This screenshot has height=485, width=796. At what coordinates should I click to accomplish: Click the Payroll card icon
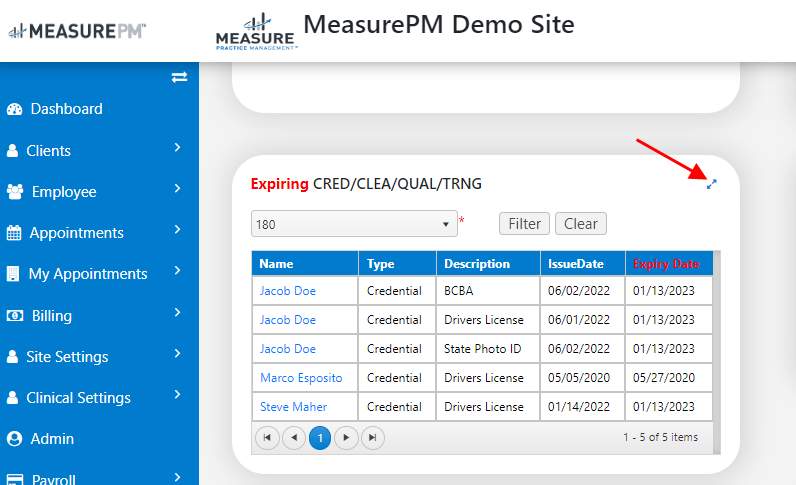tap(15, 479)
